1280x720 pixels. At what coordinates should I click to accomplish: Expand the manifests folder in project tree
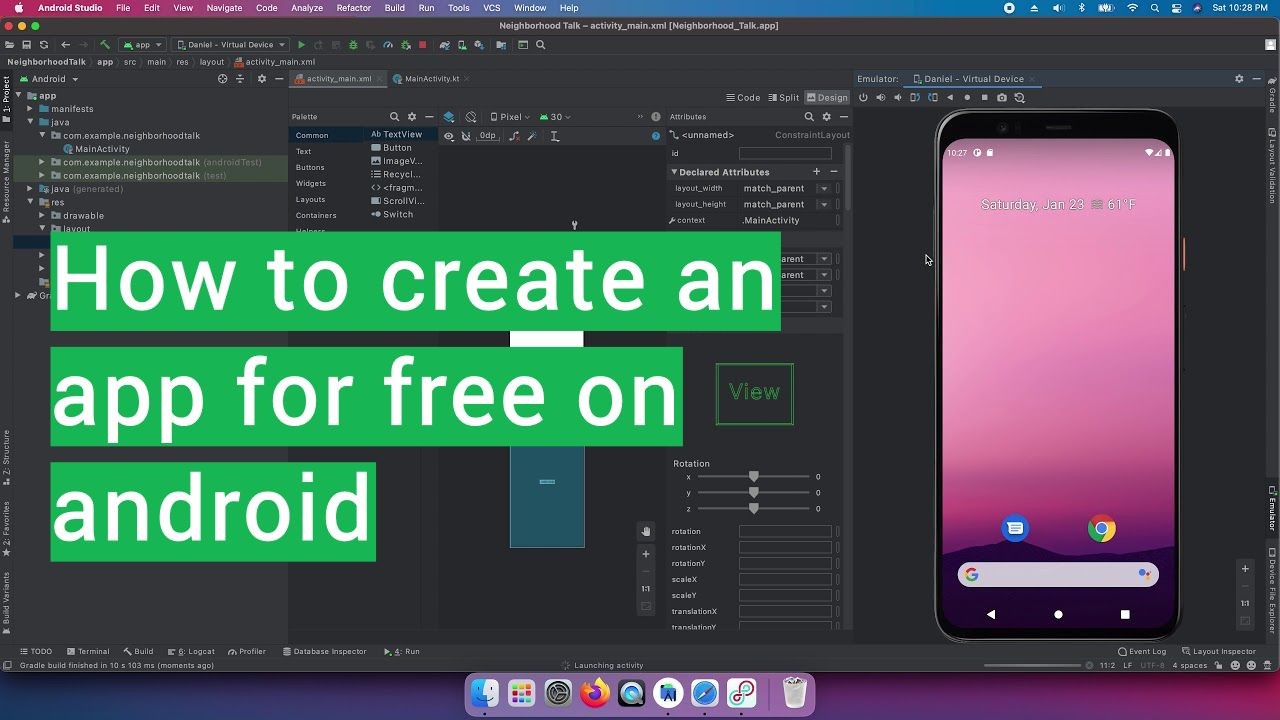point(31,109)
